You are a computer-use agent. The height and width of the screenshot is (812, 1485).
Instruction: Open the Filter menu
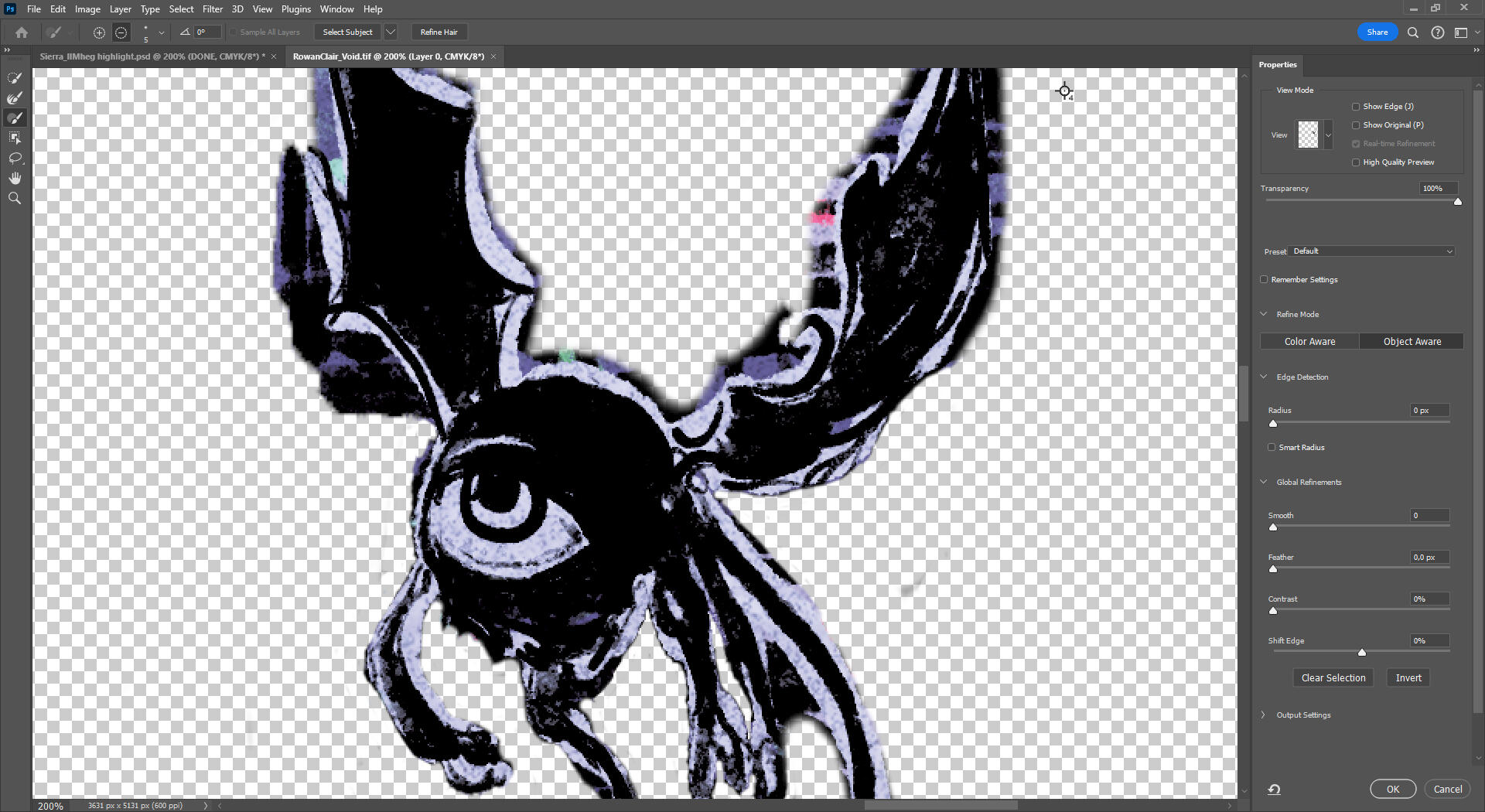click(212, 9)
